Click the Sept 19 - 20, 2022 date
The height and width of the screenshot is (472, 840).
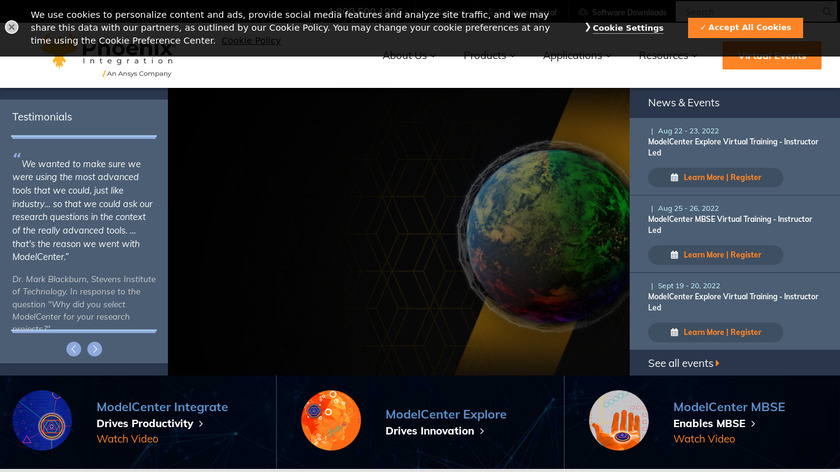pos(688,286)
